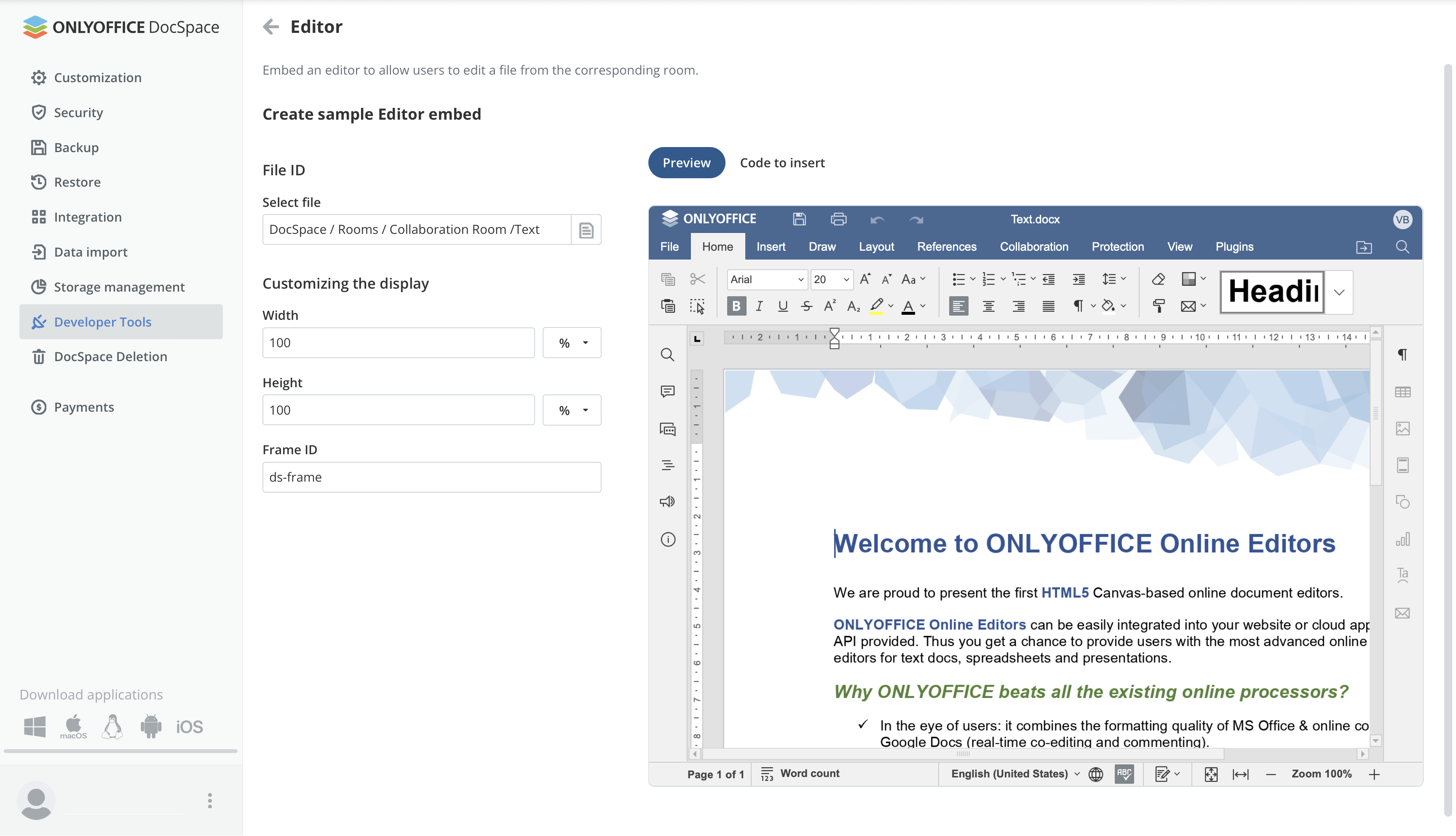1456x836 pixels.
Task: Expand the heading styles gallery arrow
Action: point(1339,292)
